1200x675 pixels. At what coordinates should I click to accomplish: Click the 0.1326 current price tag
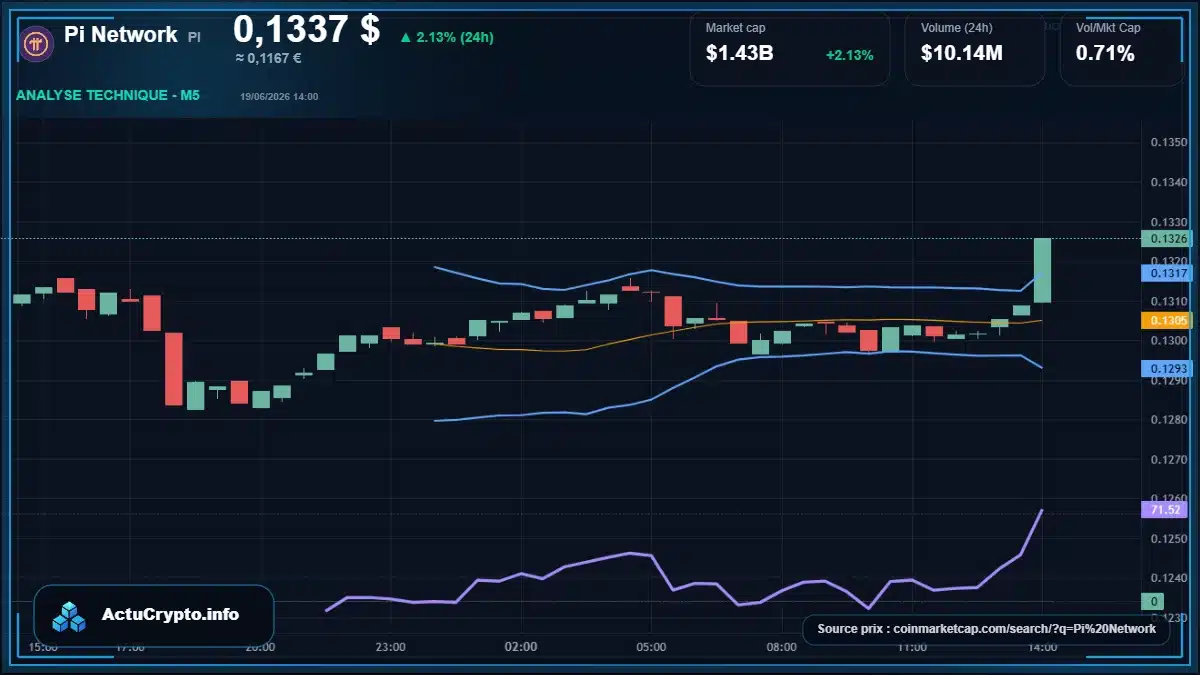coord(1169,238)
